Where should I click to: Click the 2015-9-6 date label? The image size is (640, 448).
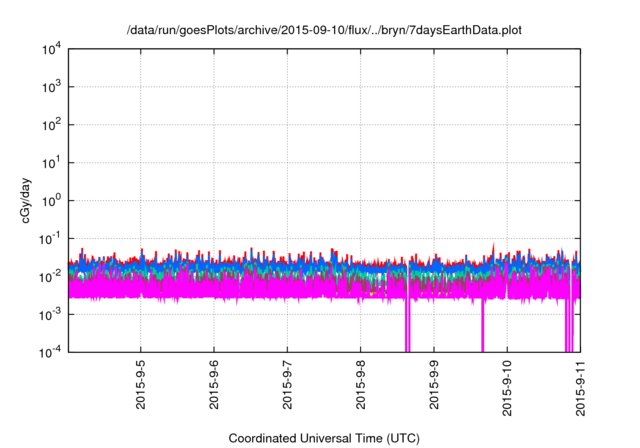pos(214,385)
